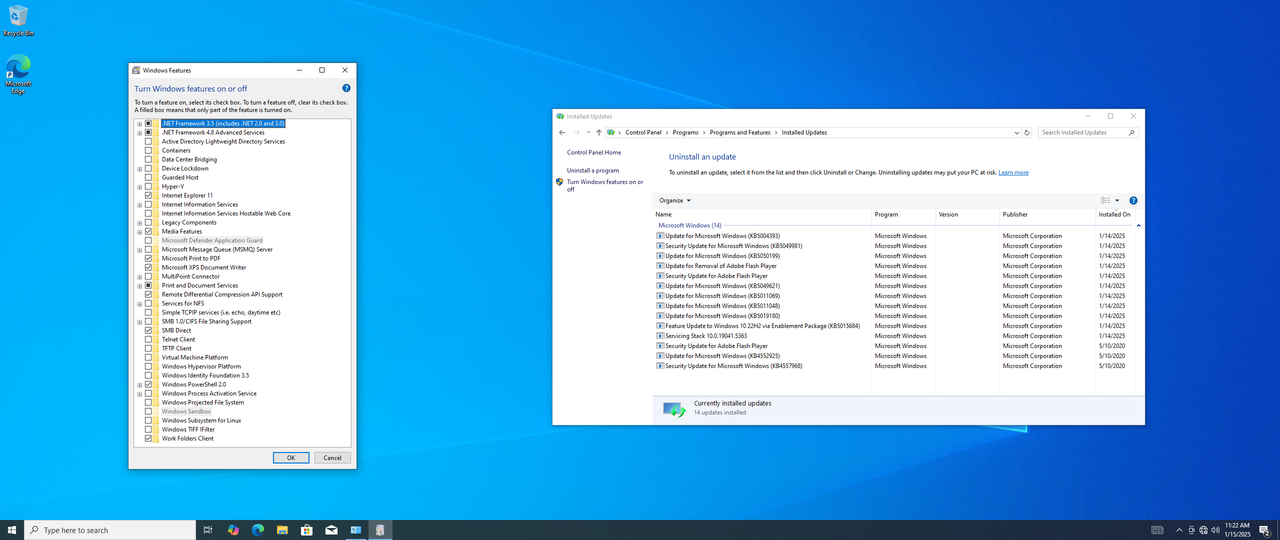The image size is (1280, 540).
Task: Select Security Update KB5049981 row
Action: [x=897, y=246]
